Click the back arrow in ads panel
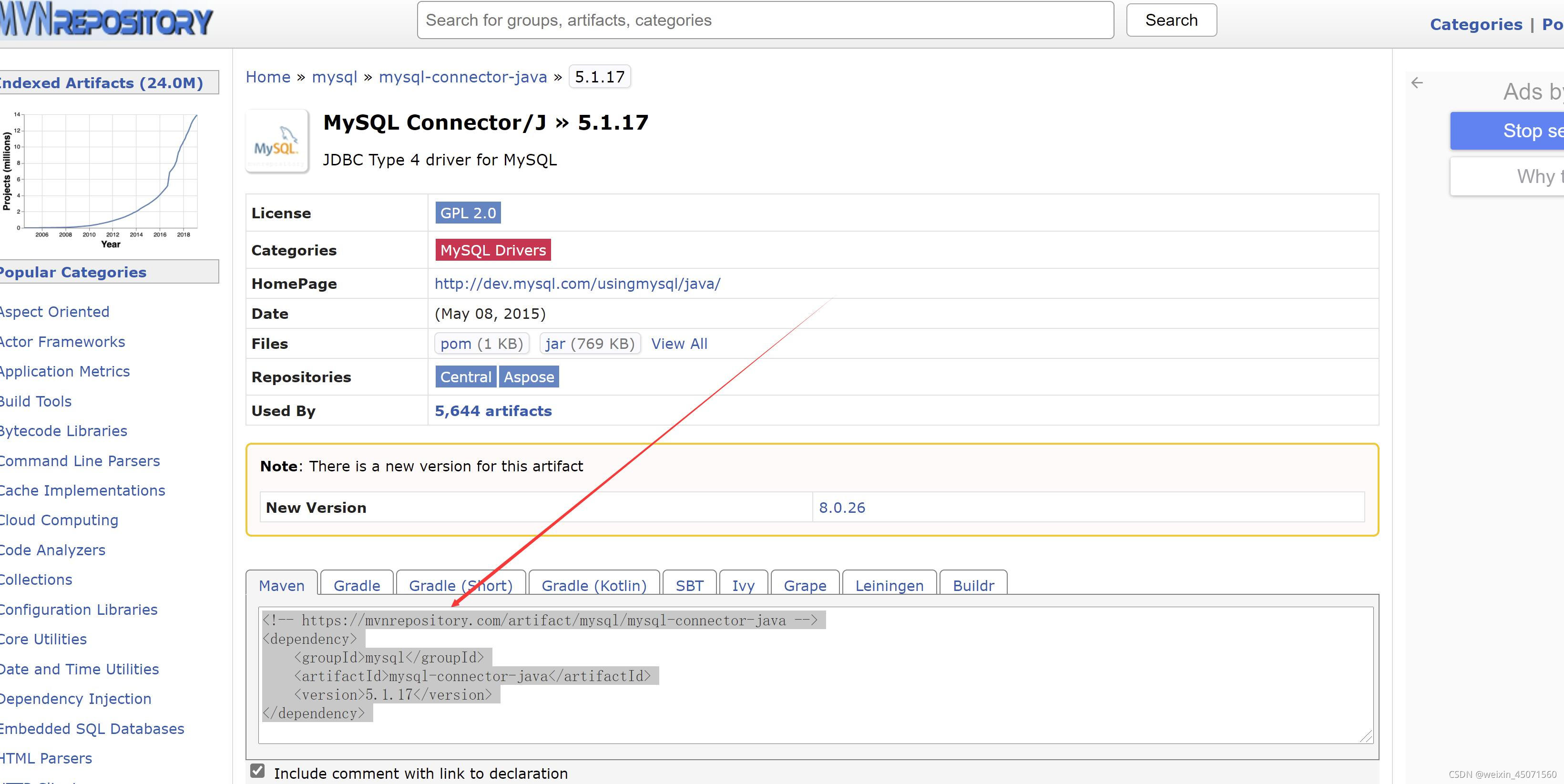This screenshot has width=1564, height=784. point(1417,82)
